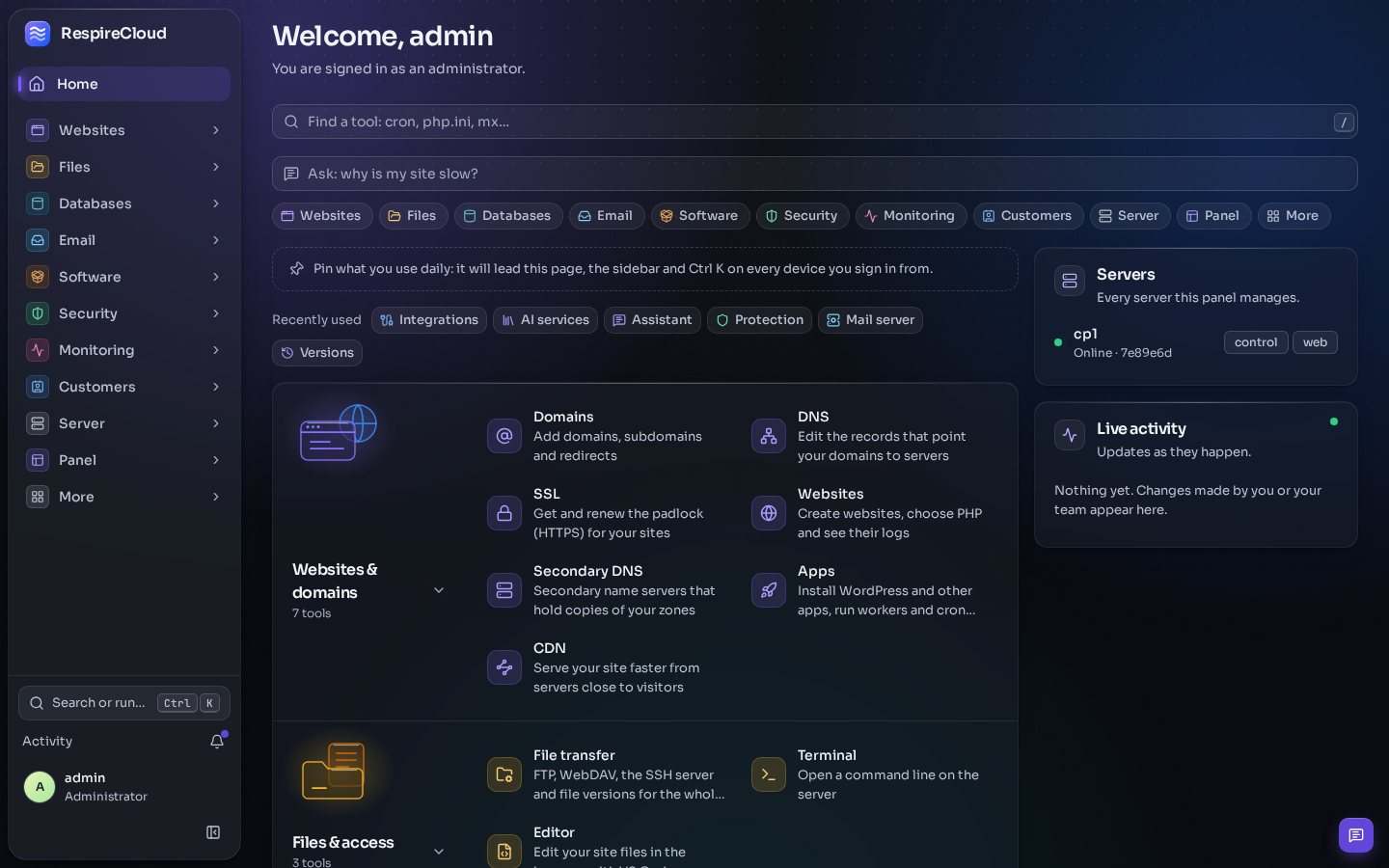Open the recently used Protection chip

coord(760,320)
